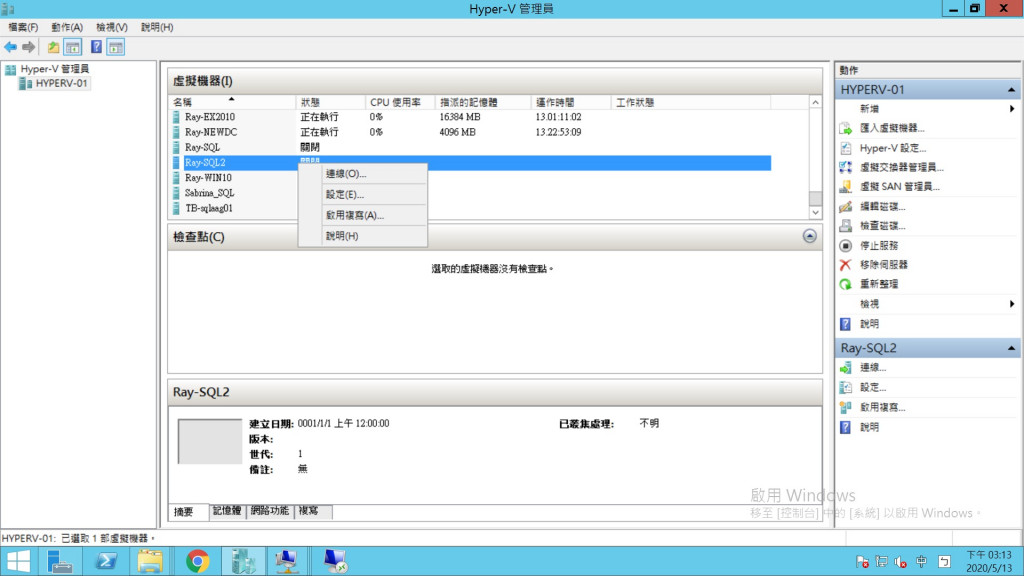Click the Back arrow toolbar icon
Image resolution: width=1024 pixels, height=576 pixels.
tap(10, 47)
